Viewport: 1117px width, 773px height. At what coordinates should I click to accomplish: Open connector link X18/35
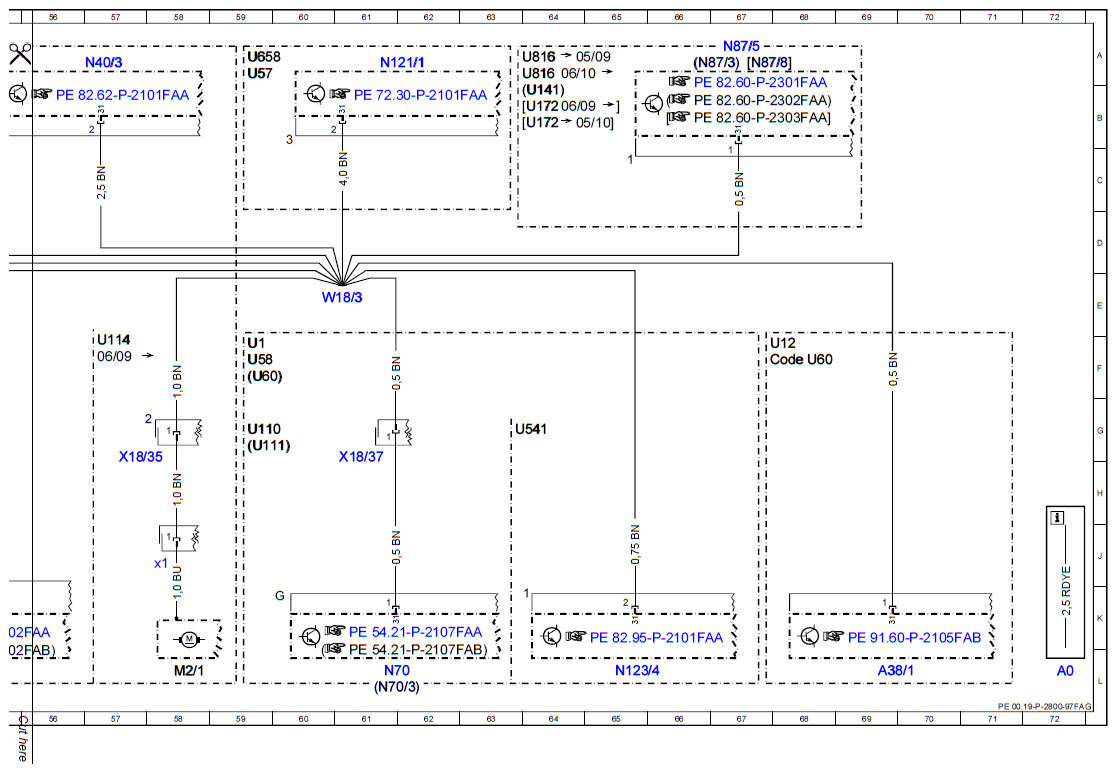tap(140, 457)
